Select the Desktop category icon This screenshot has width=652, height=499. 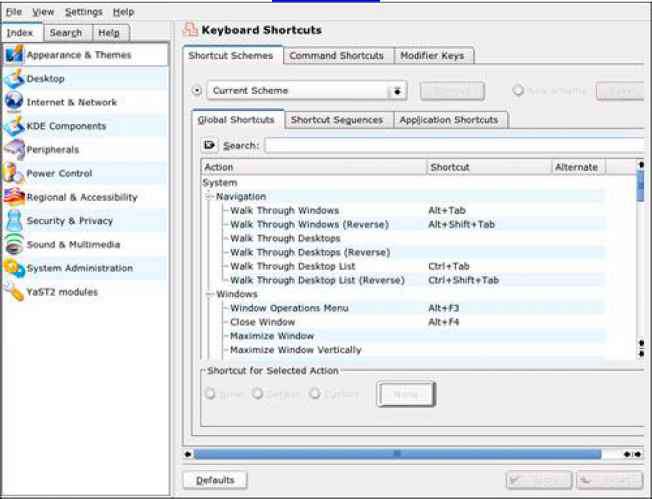(x=13, y=79)
